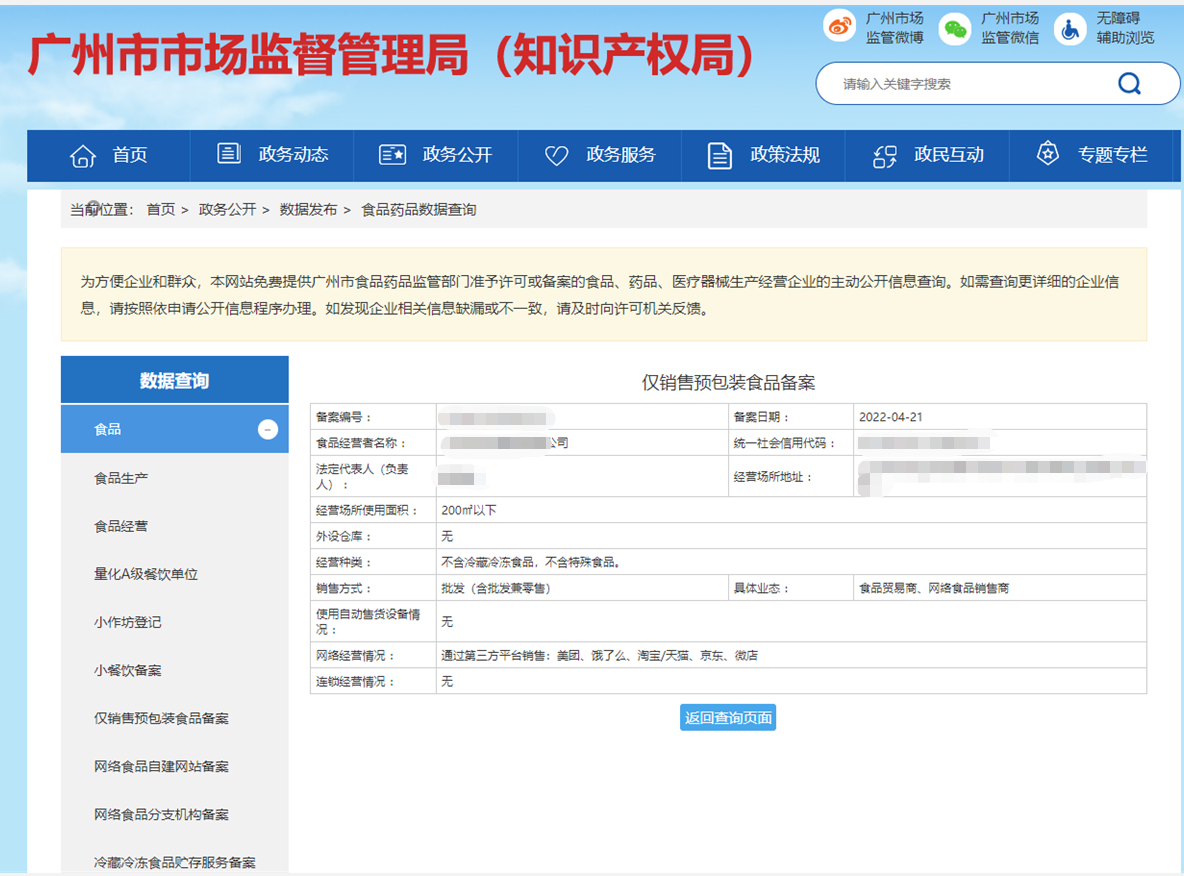Click the home icon in navigation bar

(83, 156)
